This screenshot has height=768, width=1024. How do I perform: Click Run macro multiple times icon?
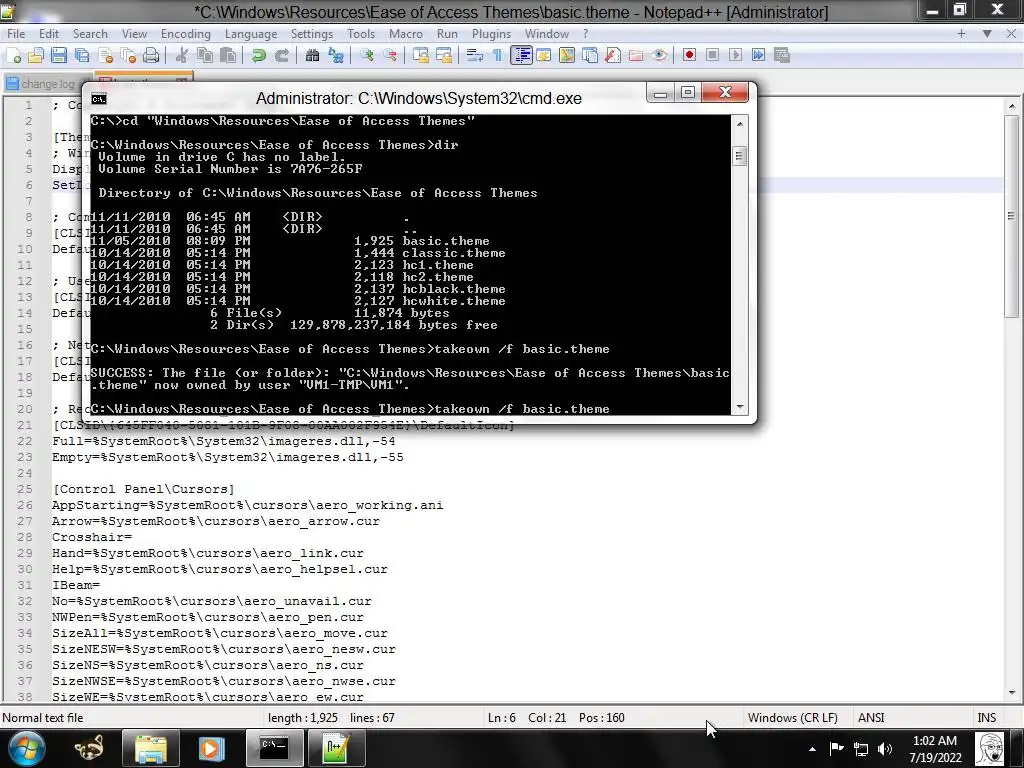[x=758, y=56]
